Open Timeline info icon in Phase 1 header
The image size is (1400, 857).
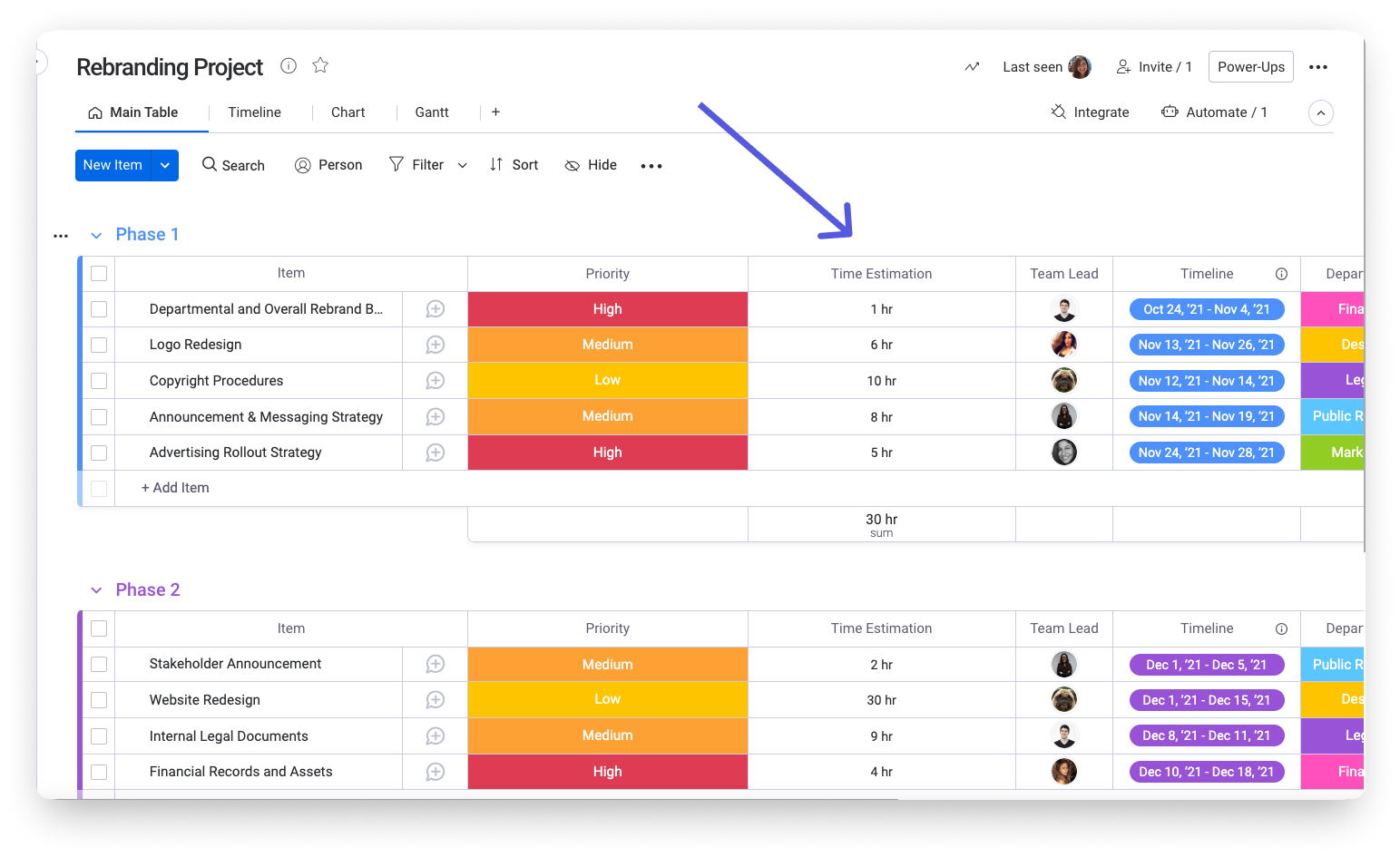(x=1281, y=274)
